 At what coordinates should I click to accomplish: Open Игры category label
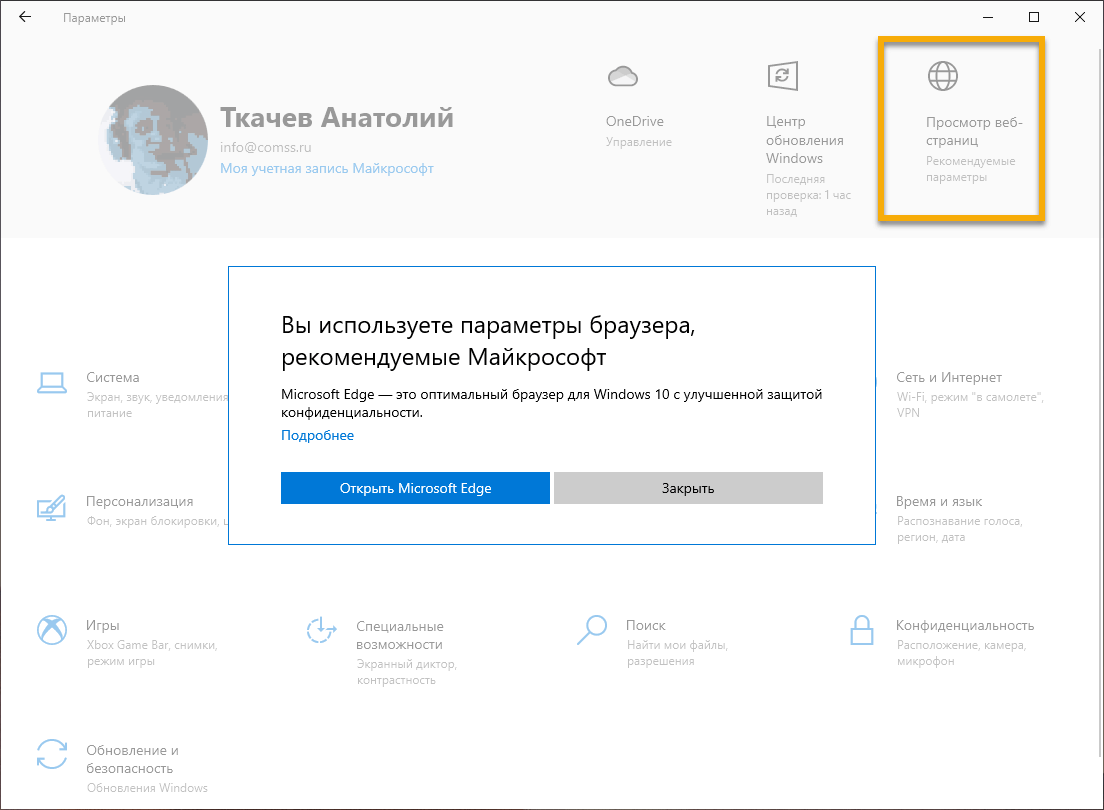pyautogui.click(x=103, y=625)
